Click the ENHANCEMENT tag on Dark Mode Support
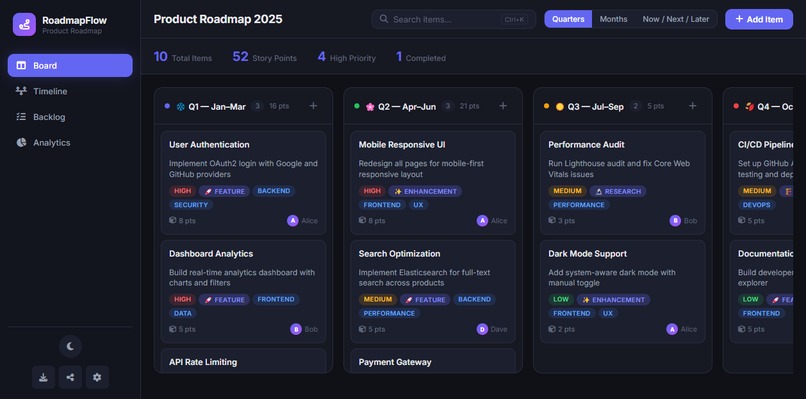The height and width of the screenshot is (399, 806). tap(613, 300)
